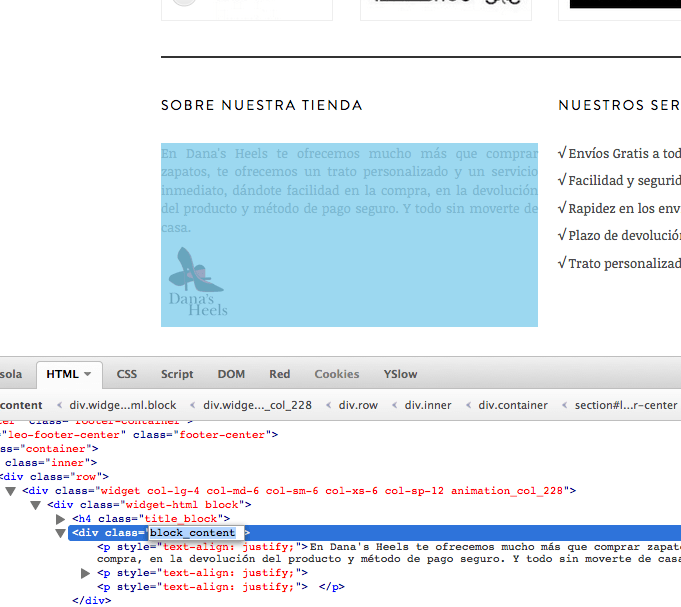Select the div class="row" code line
Viewport: 681px width, 607px height.
(x=54, y=477)
